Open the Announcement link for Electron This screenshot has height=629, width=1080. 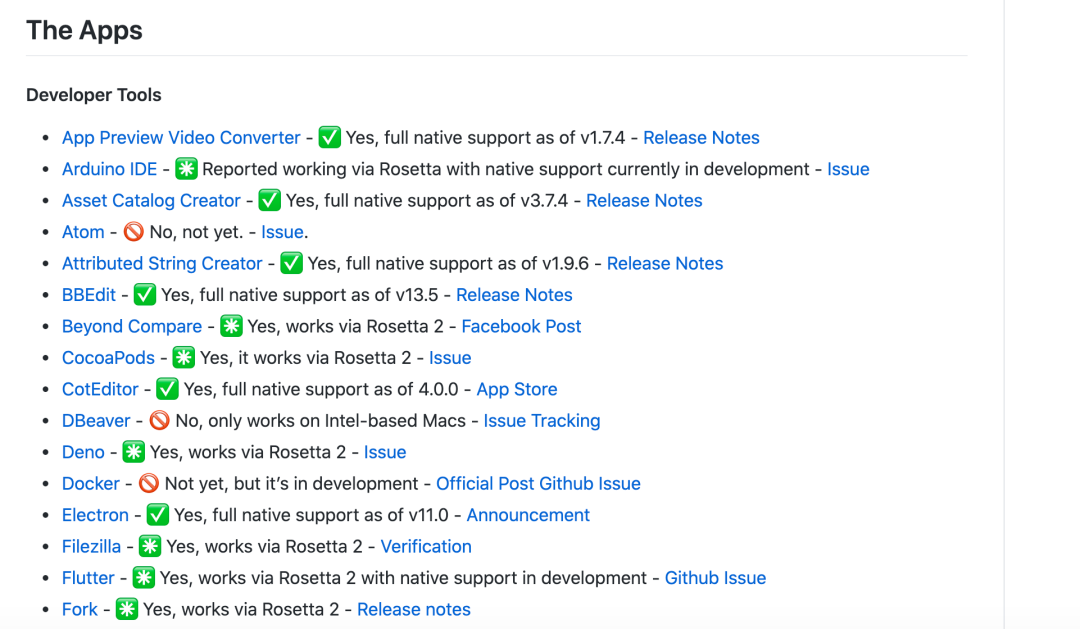(x=528, y=515)
